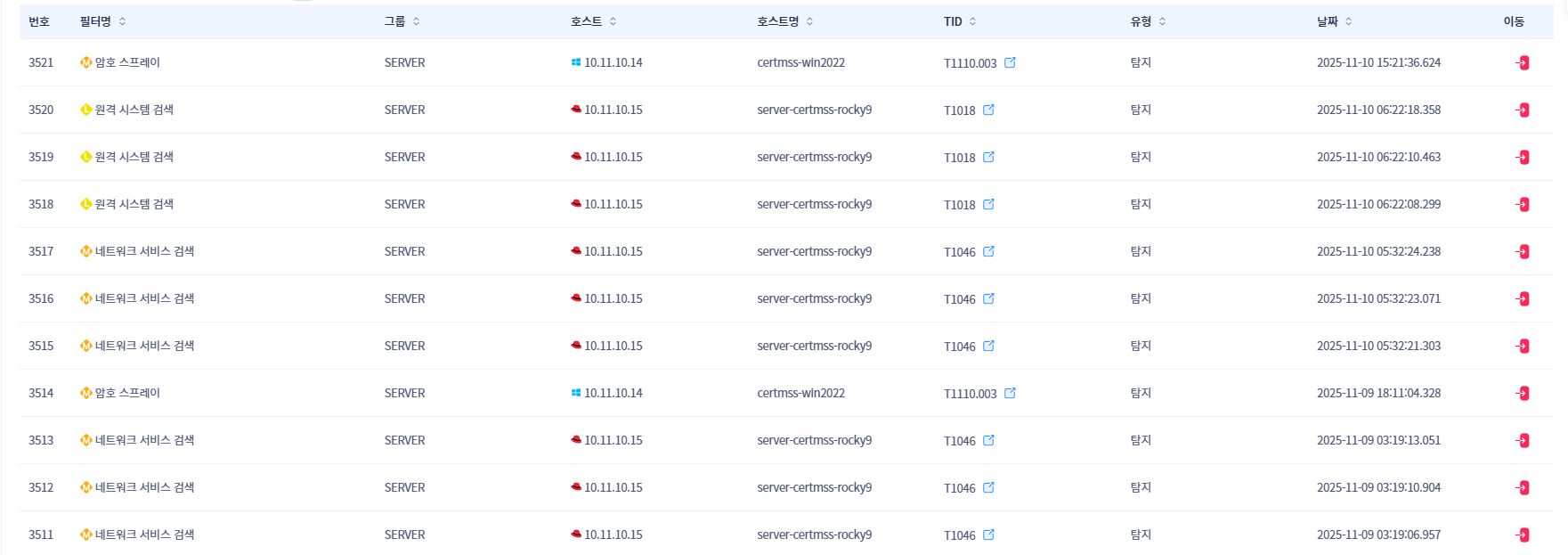Sort the table by 날짜 column
The image size is (1568, 555).
tap(1348, 21)
